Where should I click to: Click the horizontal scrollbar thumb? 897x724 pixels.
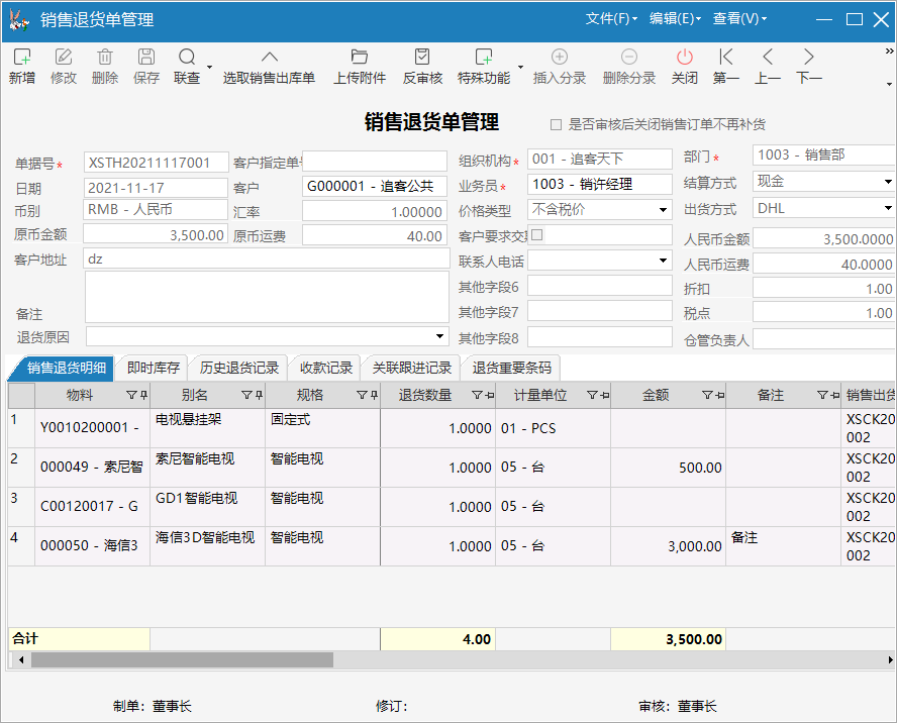click(182, 660)
